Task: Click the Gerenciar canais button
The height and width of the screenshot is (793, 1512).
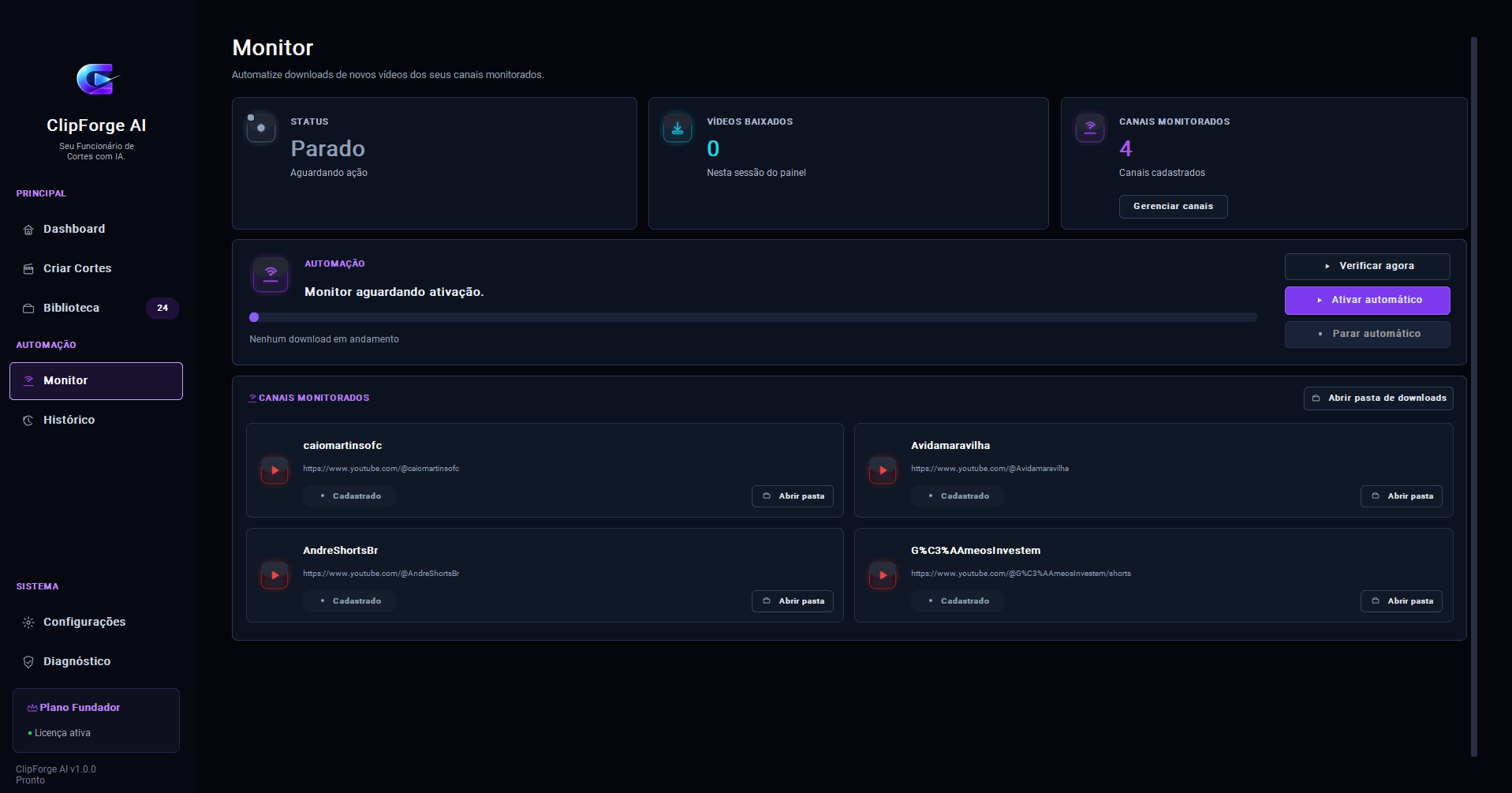Action: (x=1173, y=206)
